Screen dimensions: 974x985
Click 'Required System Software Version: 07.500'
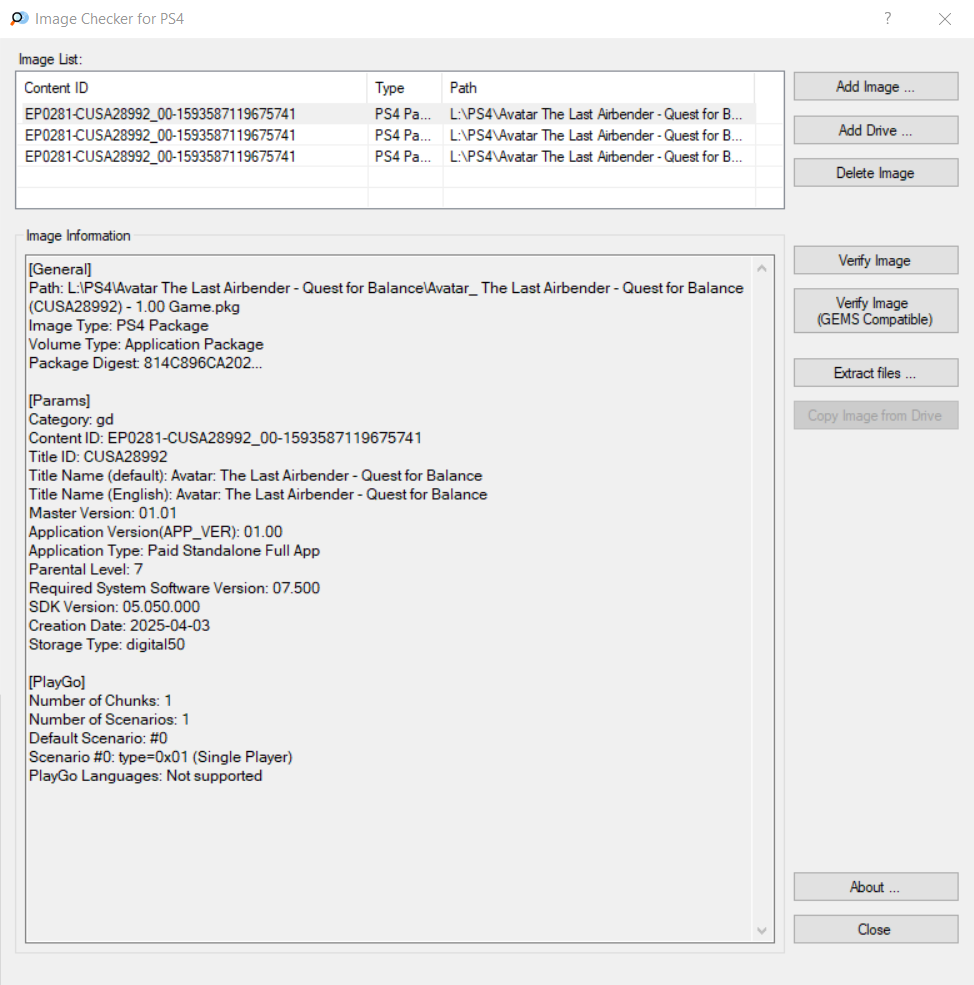175,588
